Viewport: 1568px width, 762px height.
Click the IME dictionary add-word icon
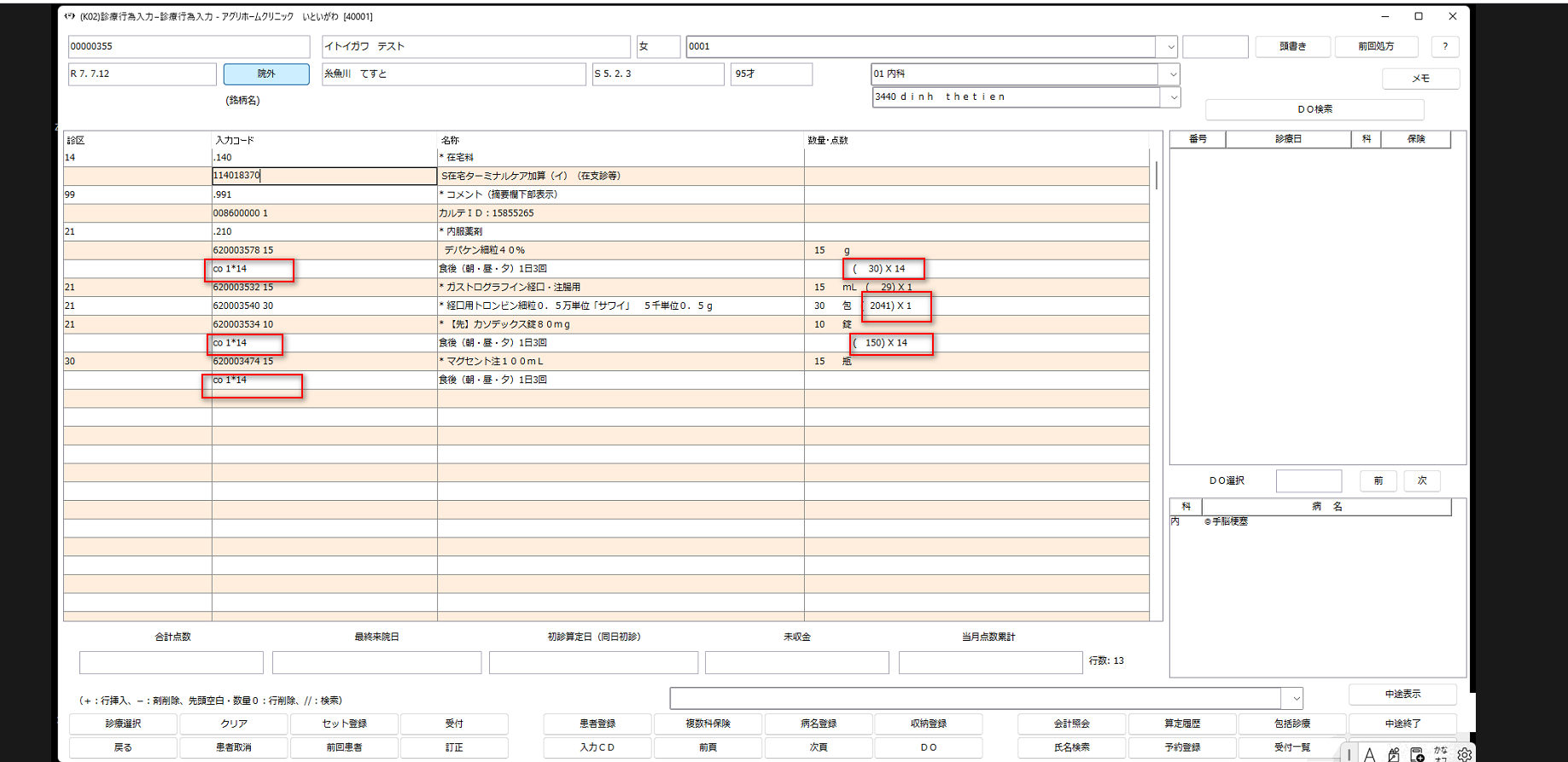pyautogui.click(x=1417, y=754)
